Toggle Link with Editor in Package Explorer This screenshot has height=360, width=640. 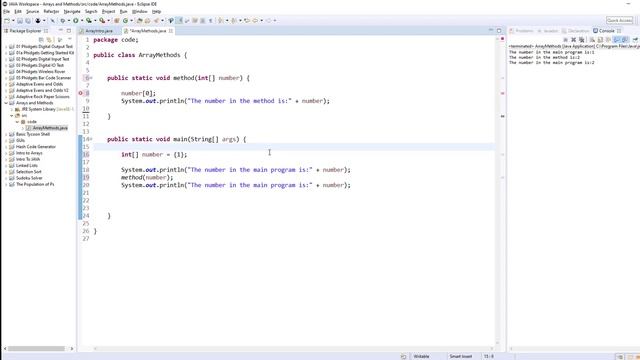(49, 40)
